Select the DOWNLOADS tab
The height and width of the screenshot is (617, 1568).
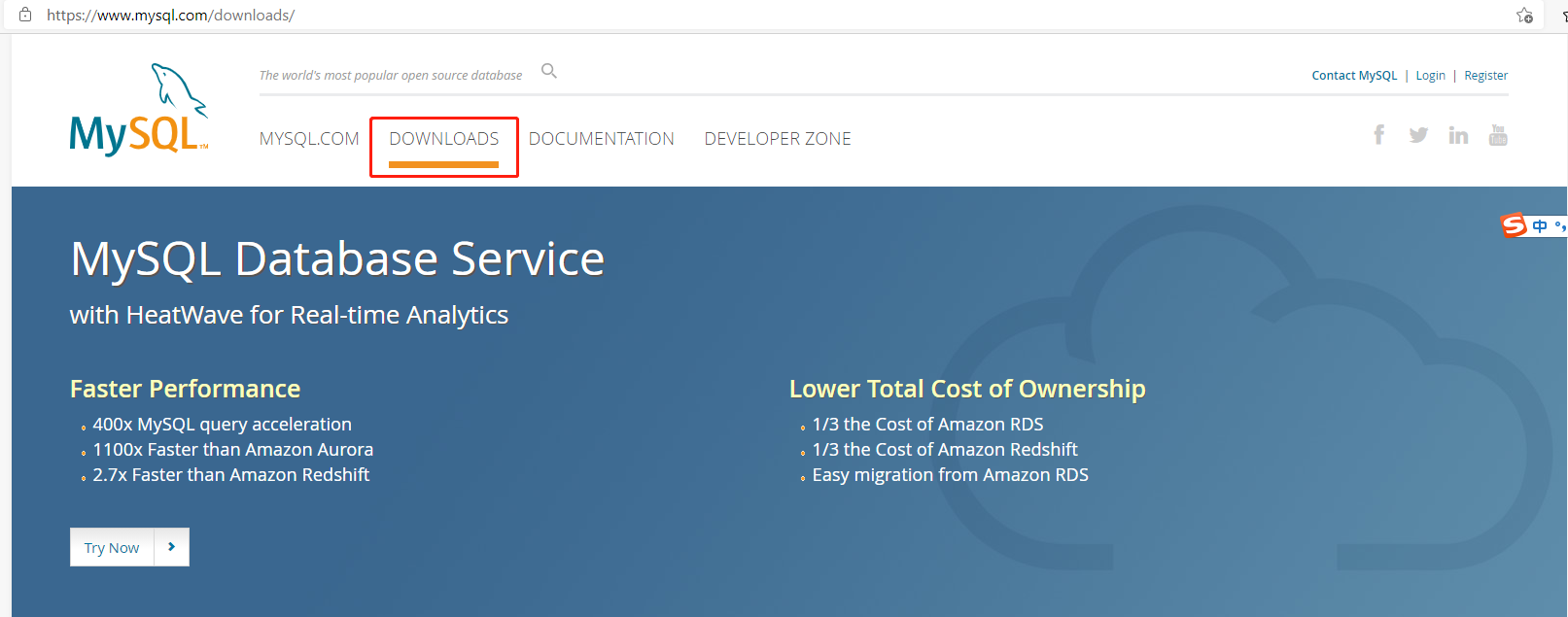click(x=444, y=139)
